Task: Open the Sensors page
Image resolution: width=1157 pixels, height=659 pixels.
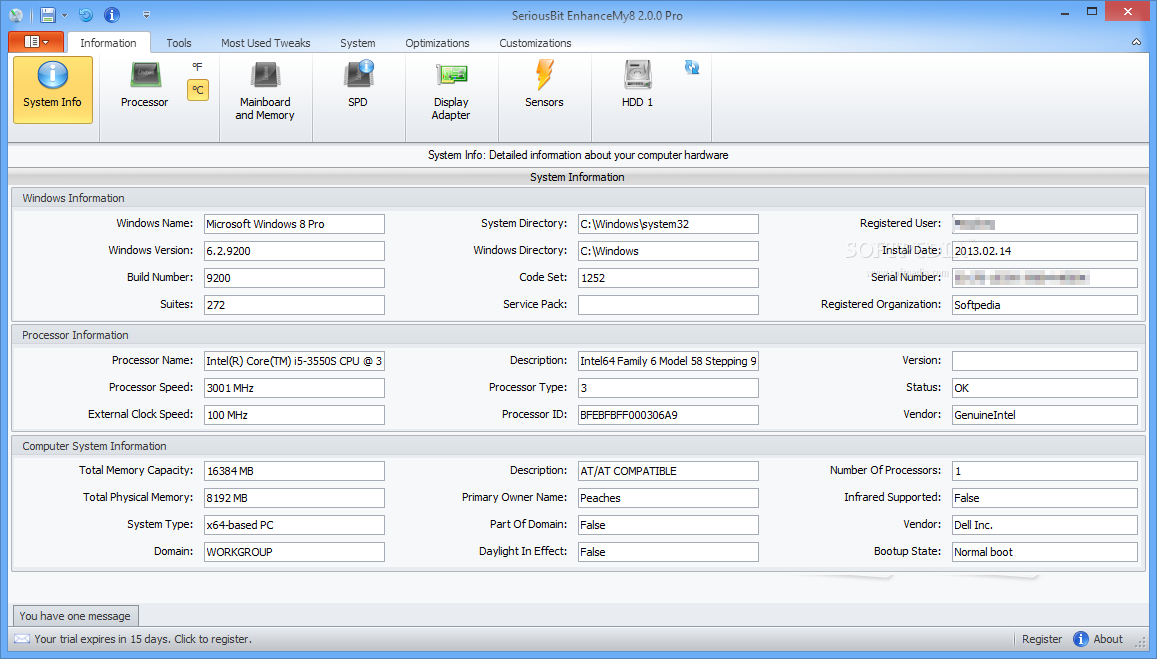Action: (544, 86)
